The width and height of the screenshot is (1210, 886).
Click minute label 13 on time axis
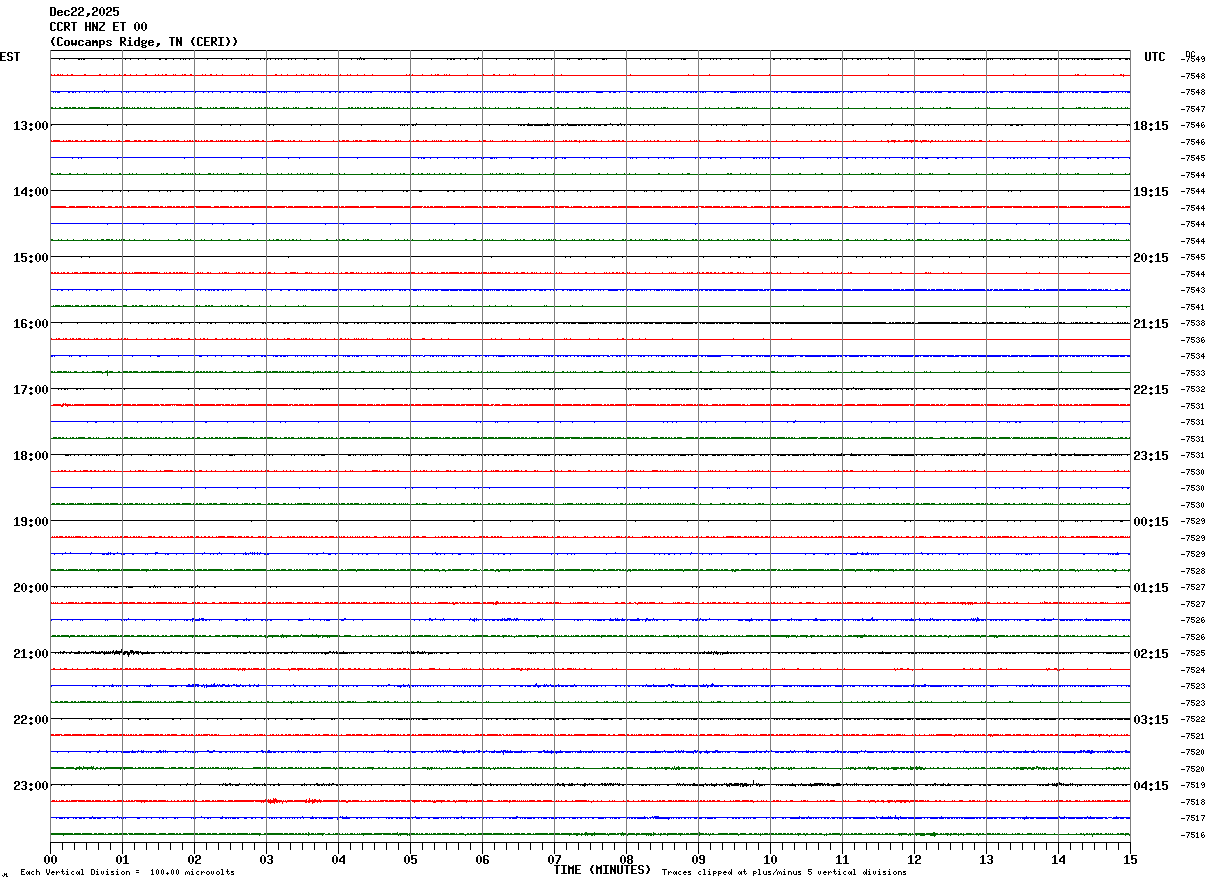(x=987, y=859)
